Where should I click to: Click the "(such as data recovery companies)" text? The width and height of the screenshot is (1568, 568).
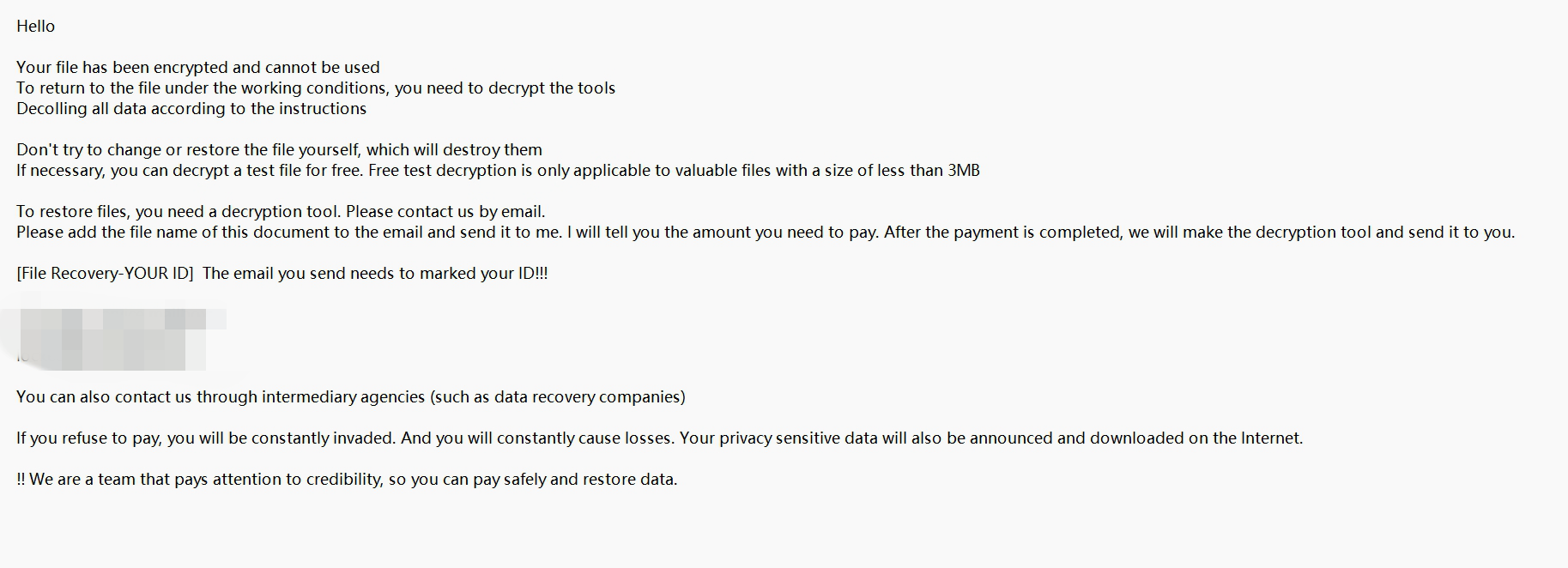pyautogui.click(x=557, y=397)
